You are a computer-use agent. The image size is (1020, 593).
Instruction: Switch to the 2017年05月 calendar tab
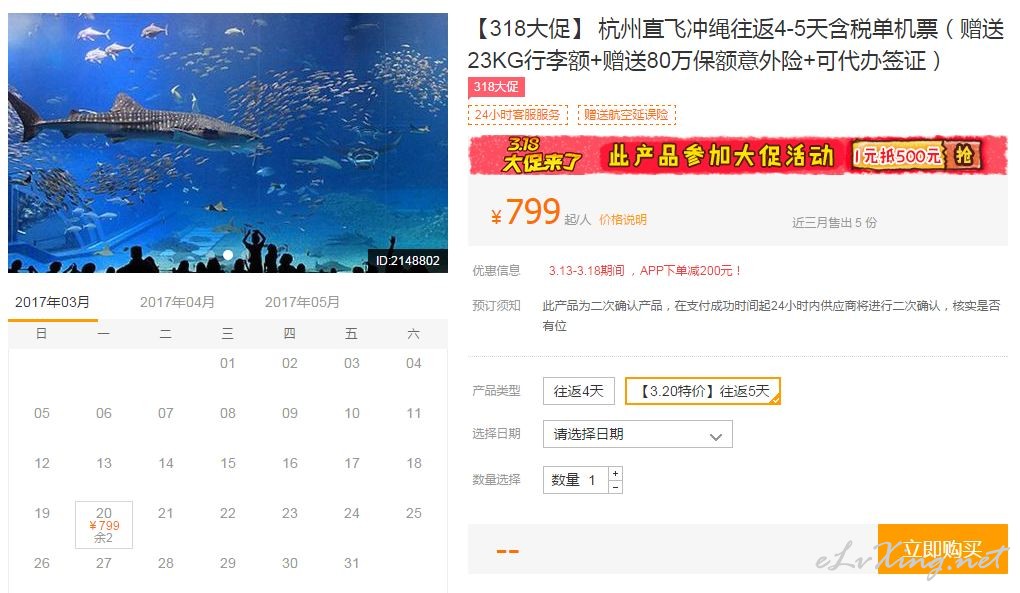[x=302, y=302]
